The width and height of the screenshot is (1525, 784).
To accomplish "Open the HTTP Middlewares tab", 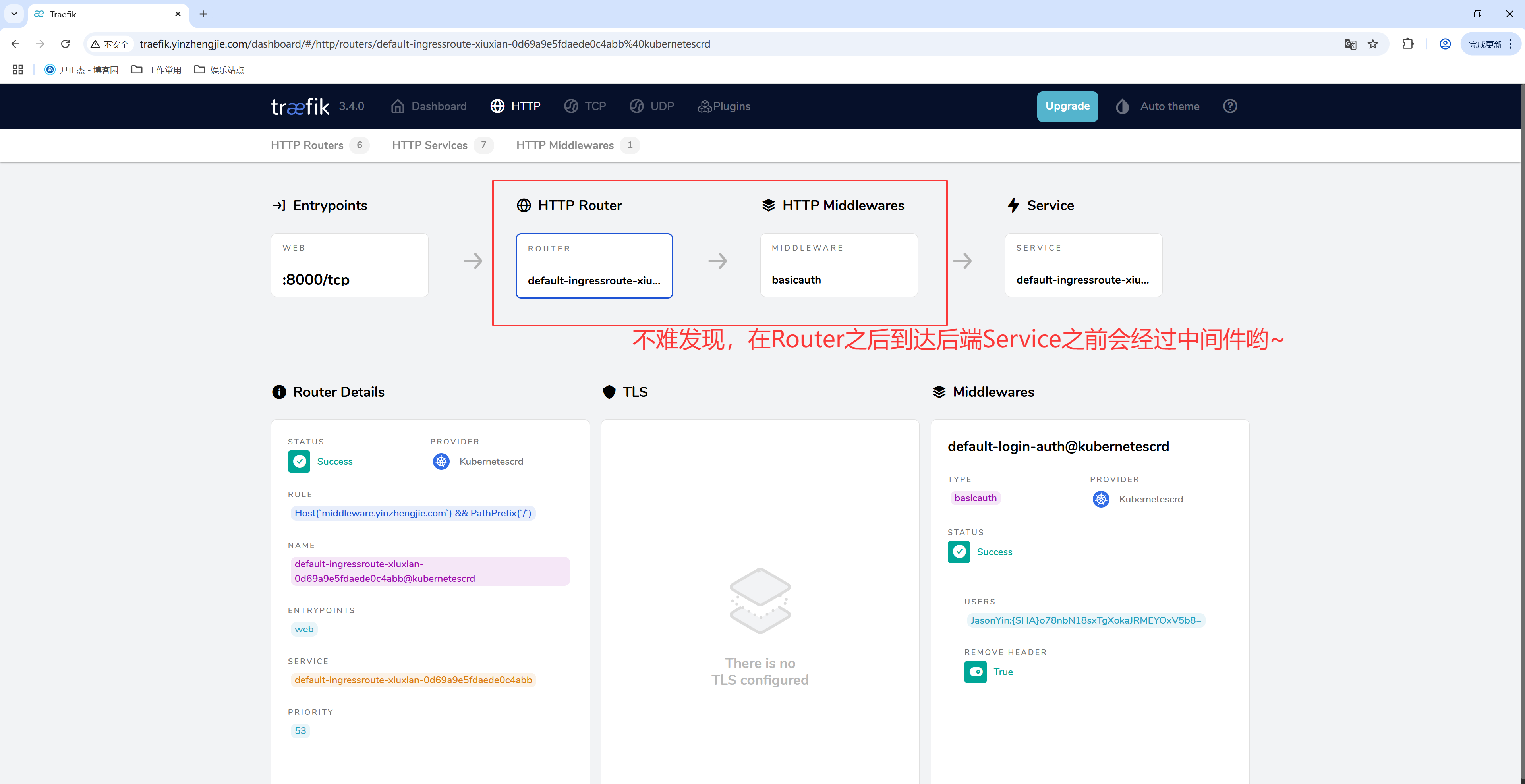I will [x=565, y=145].
